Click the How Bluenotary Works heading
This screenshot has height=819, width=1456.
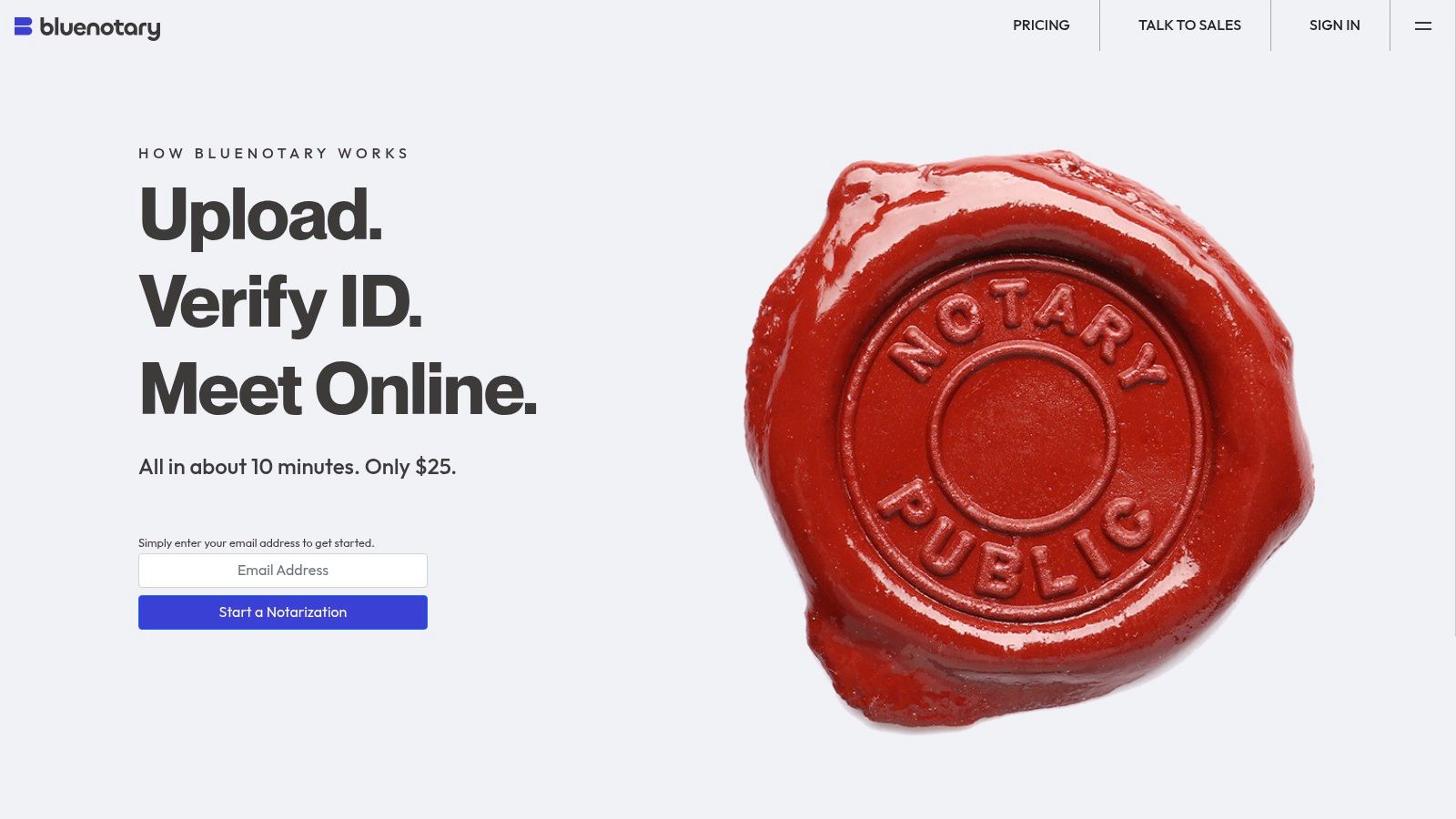pyautogui.click(x=273, y=154)
